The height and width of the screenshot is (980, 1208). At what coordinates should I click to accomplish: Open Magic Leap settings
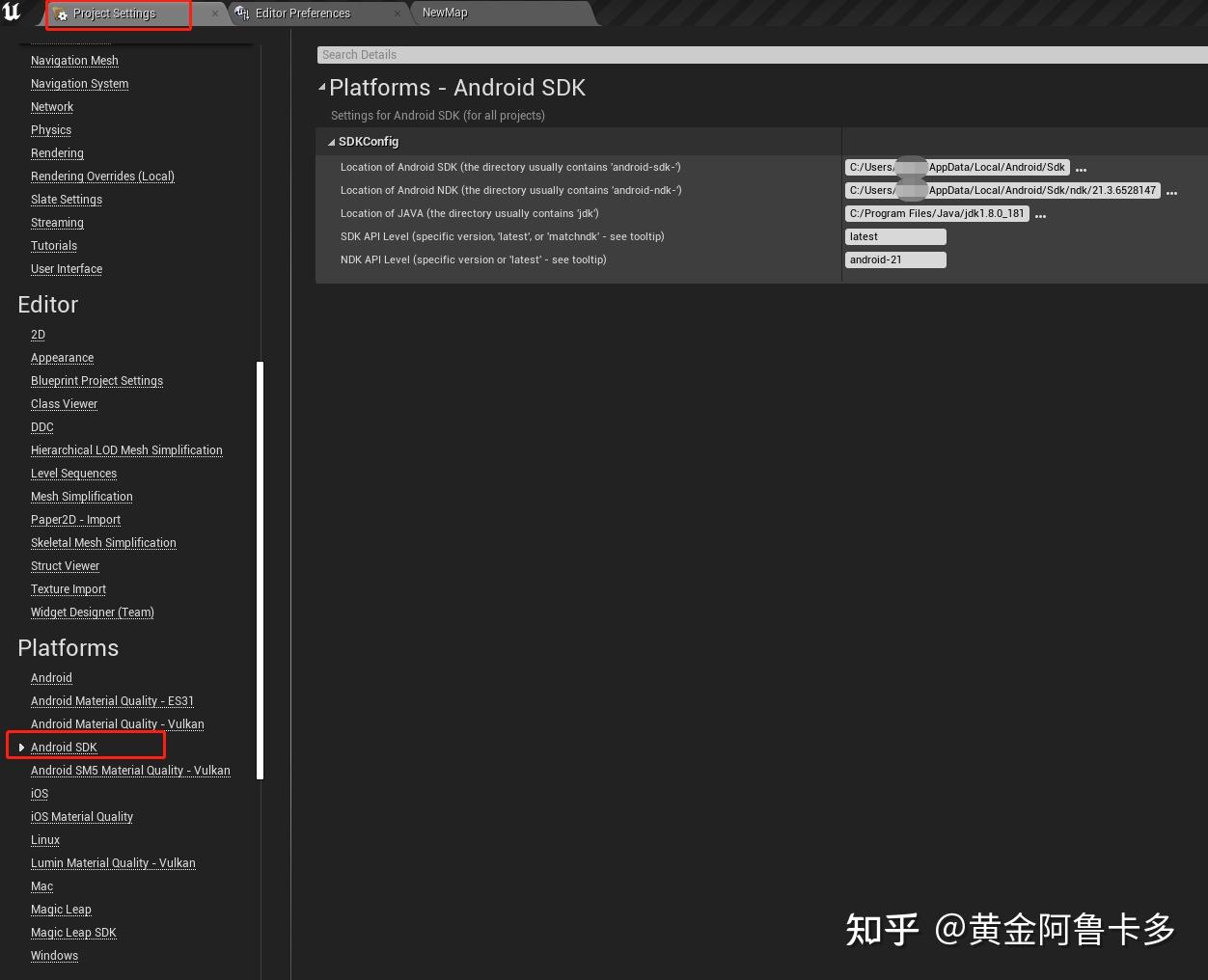[x=61, y=910]
